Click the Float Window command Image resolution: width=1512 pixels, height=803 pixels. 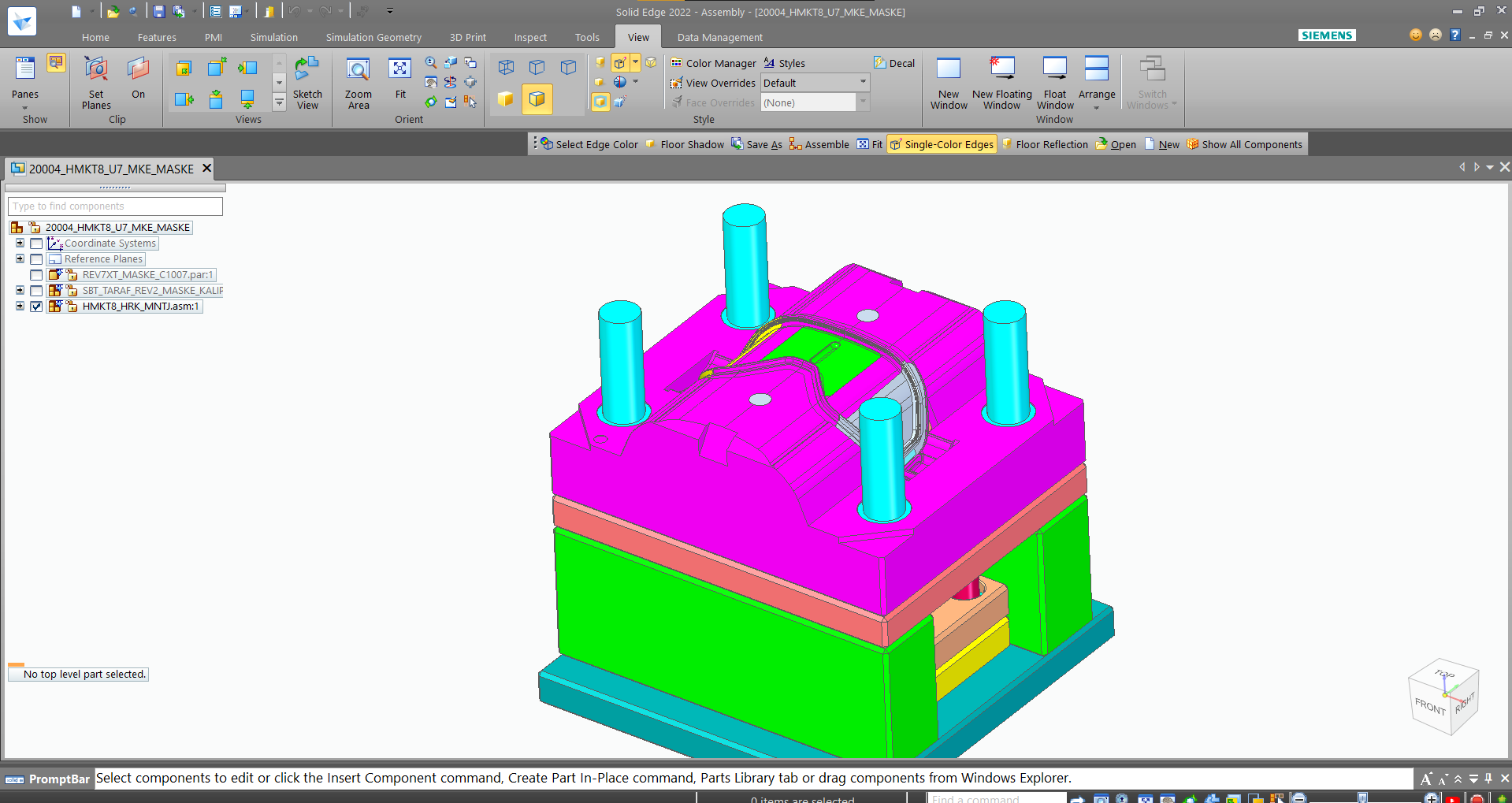(1055, 83)
